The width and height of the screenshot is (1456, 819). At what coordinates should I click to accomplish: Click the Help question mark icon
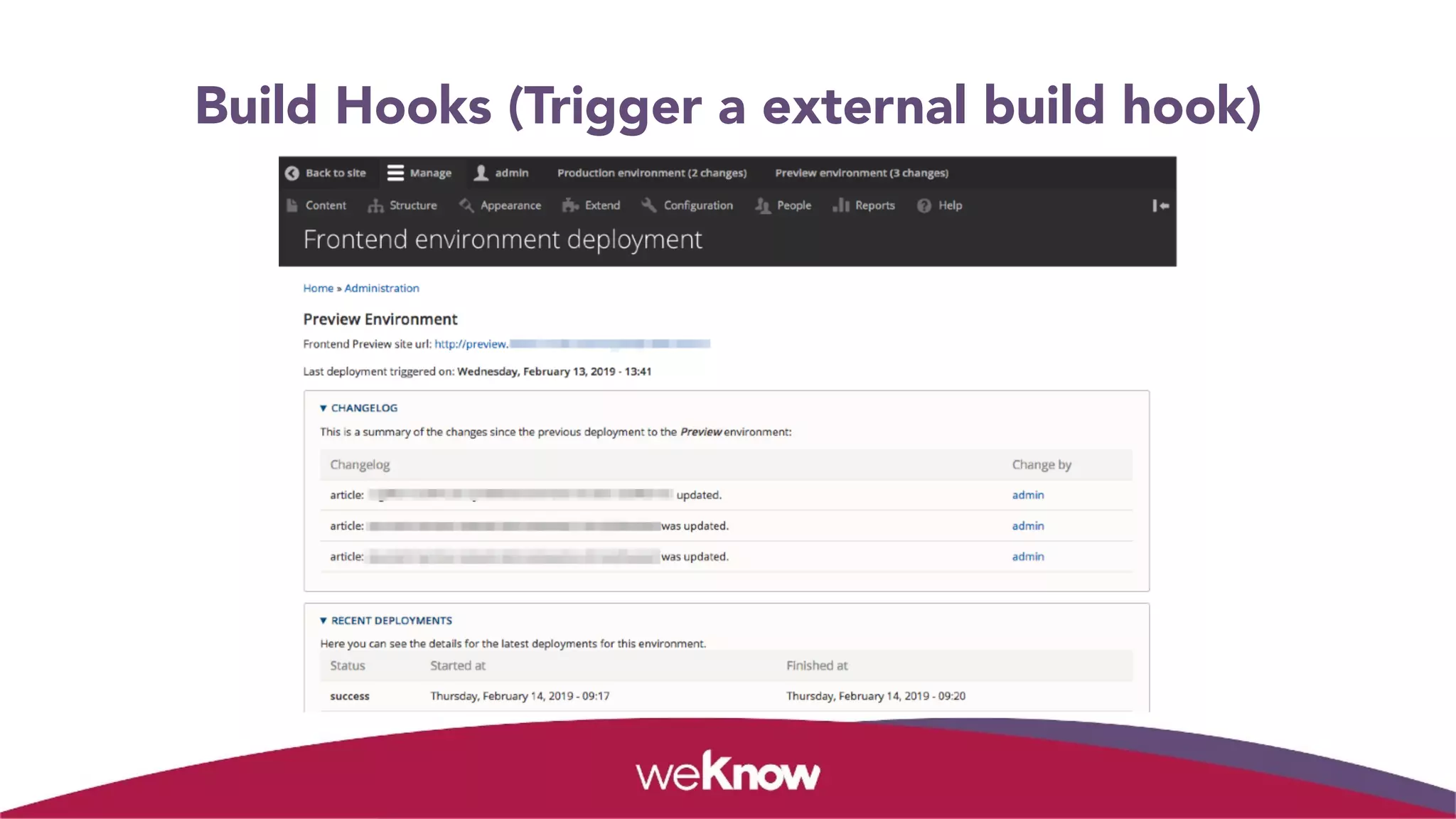[x=924, y=205]
